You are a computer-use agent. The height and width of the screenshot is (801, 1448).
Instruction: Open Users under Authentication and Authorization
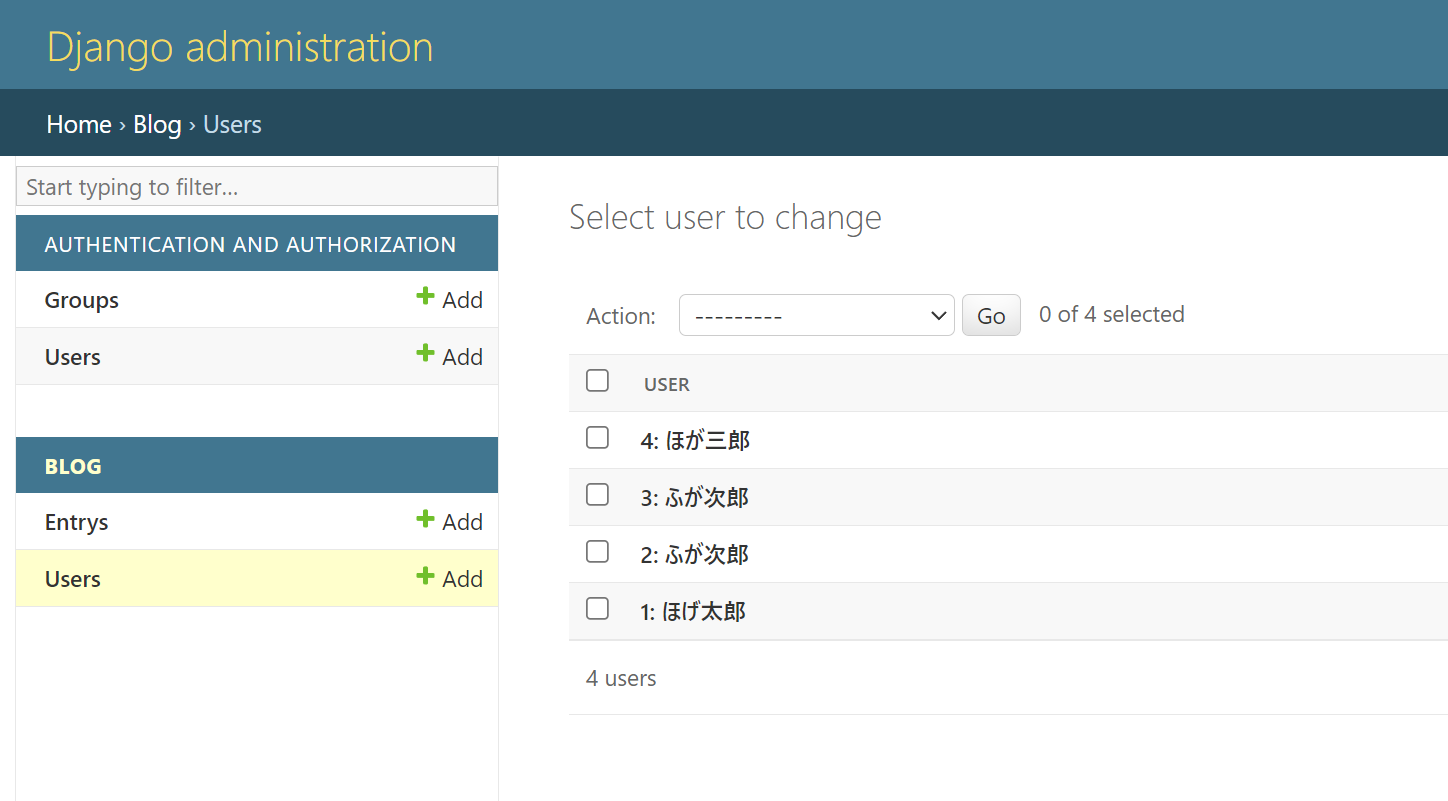tap(73, 357)
